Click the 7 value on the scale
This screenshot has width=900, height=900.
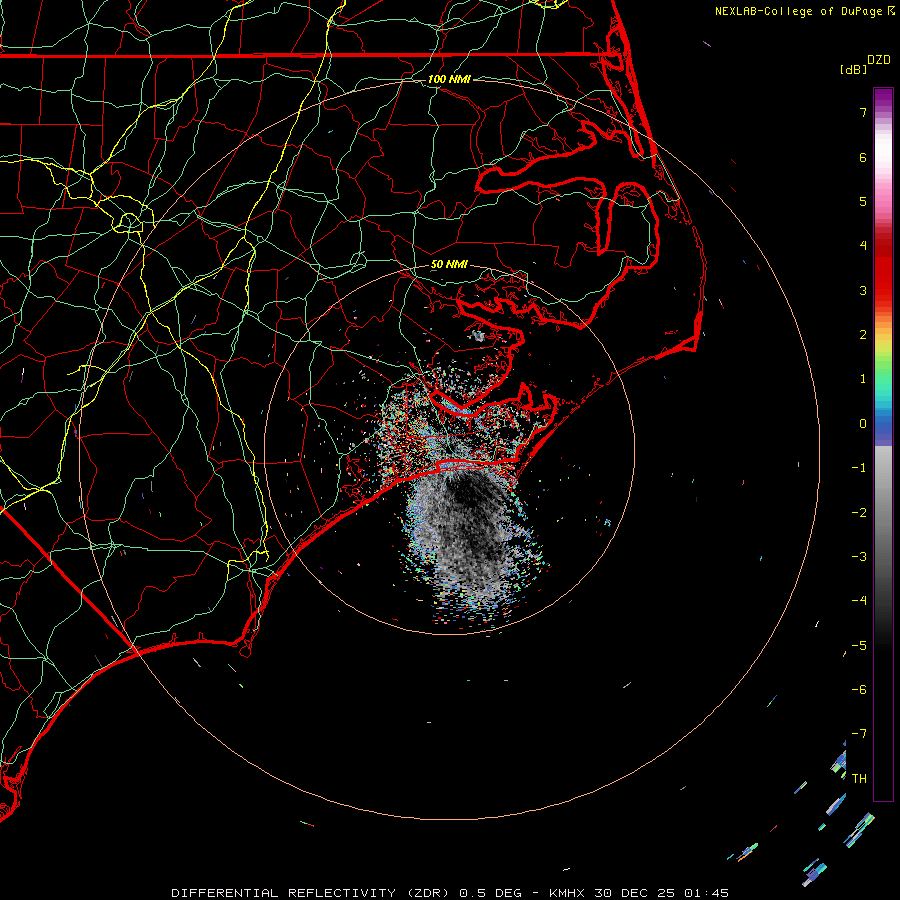pyautogui.click(x=863, y=112)
